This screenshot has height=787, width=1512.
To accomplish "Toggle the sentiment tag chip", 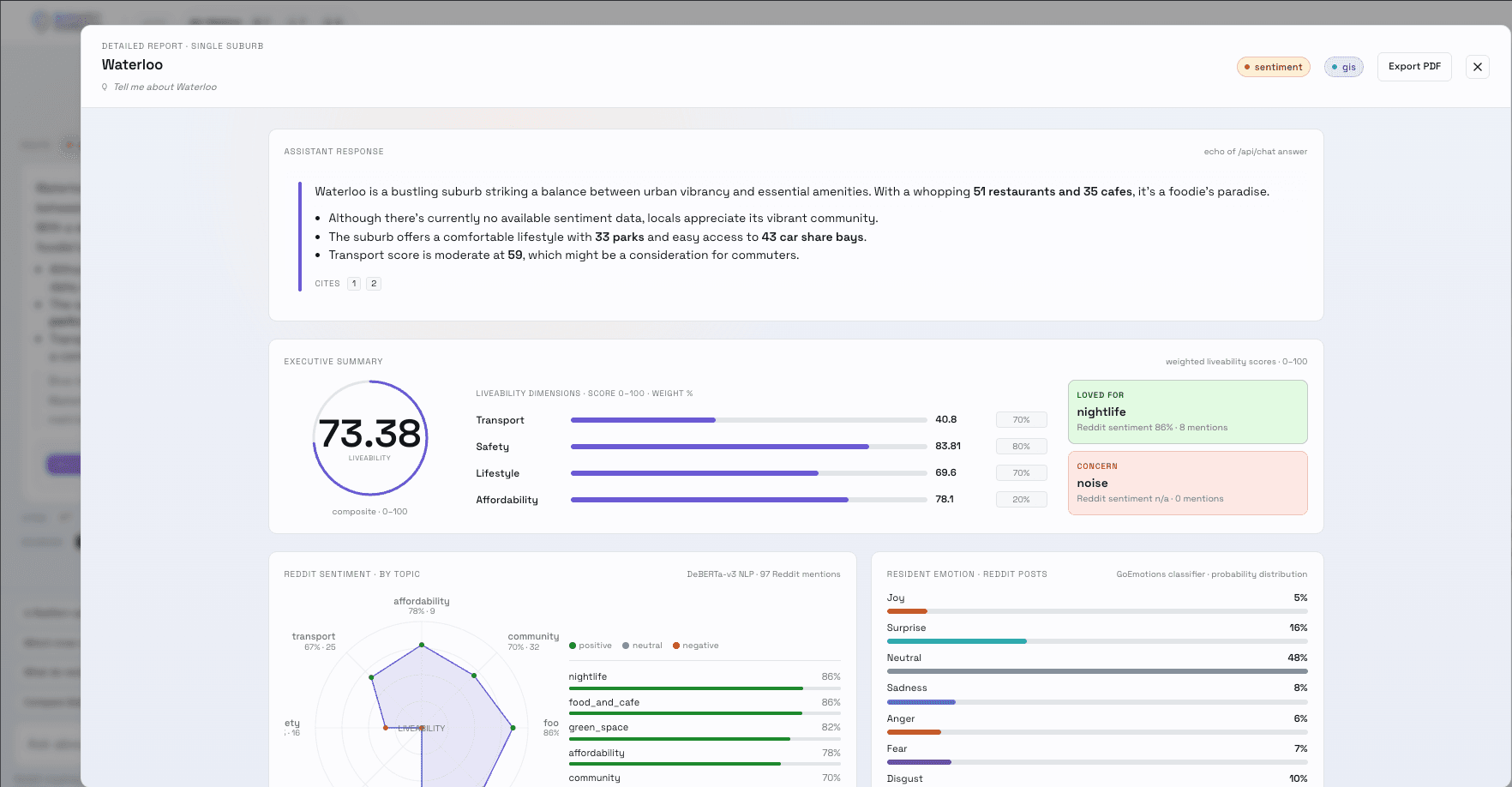I will [1273, 67].
